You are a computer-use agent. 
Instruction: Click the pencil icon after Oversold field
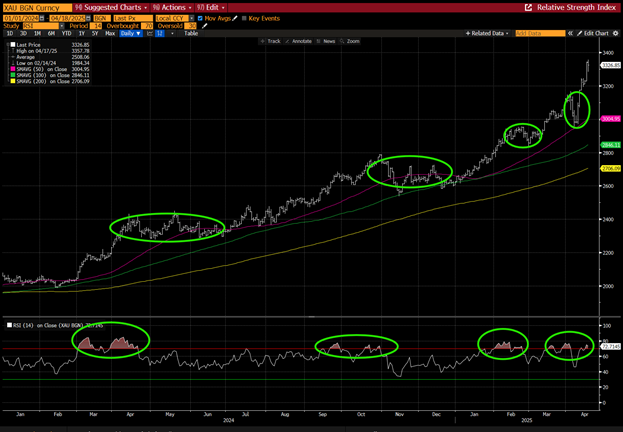pyautogui.click(x=205, y=26)
